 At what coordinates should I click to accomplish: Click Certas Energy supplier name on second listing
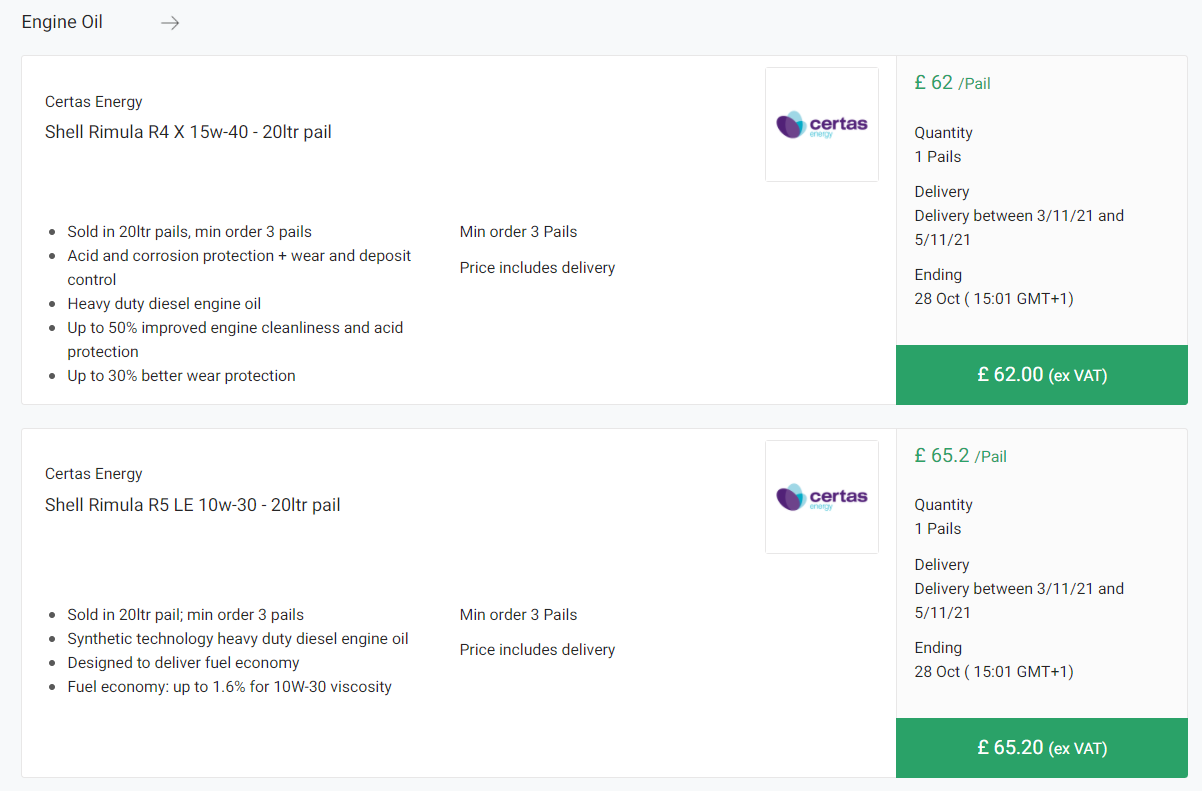pos(94,473)
